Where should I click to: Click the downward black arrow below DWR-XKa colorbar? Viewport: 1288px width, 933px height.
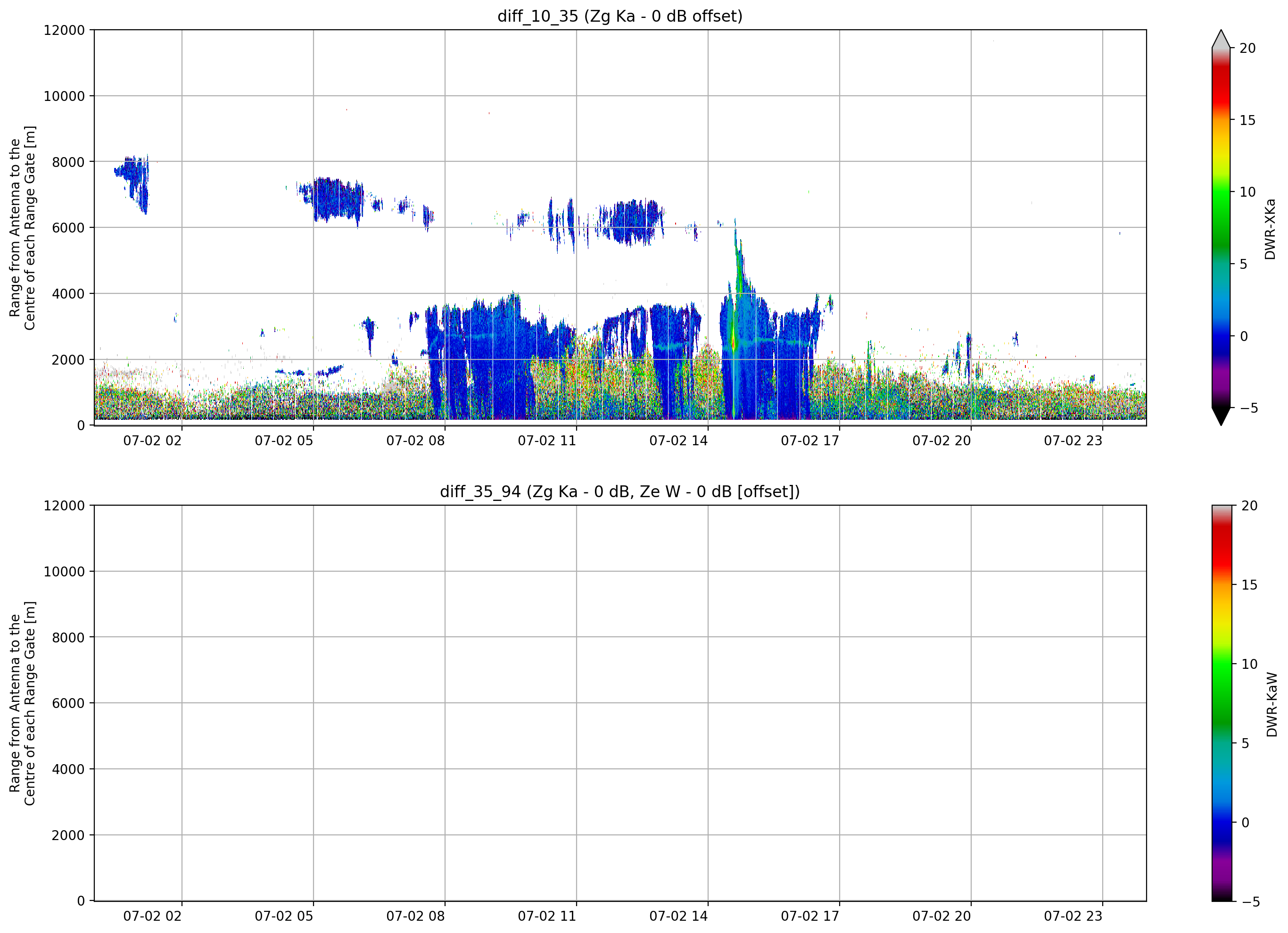point(1221,417)
